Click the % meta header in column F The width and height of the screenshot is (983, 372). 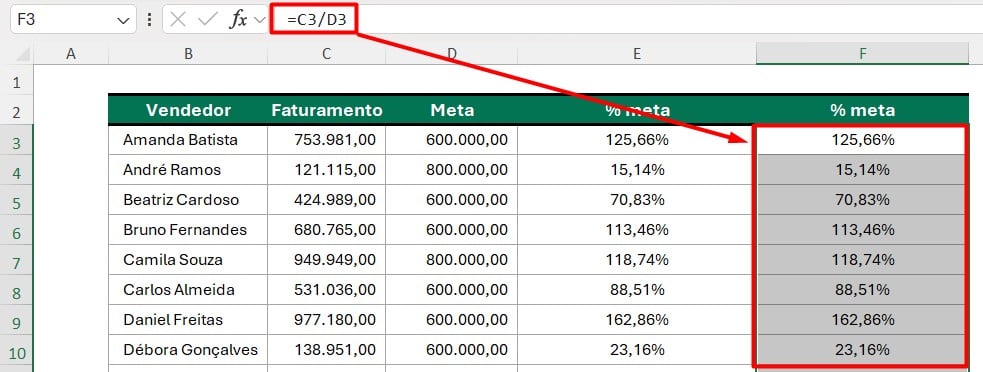(x=863, y=110)
